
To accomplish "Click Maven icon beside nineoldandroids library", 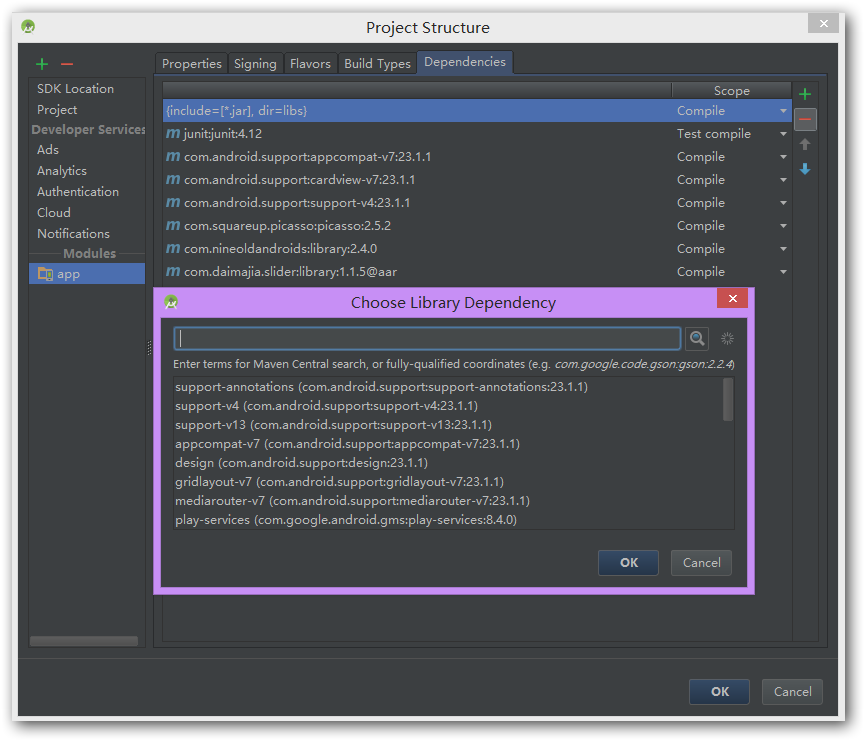I will pos(173,249).
